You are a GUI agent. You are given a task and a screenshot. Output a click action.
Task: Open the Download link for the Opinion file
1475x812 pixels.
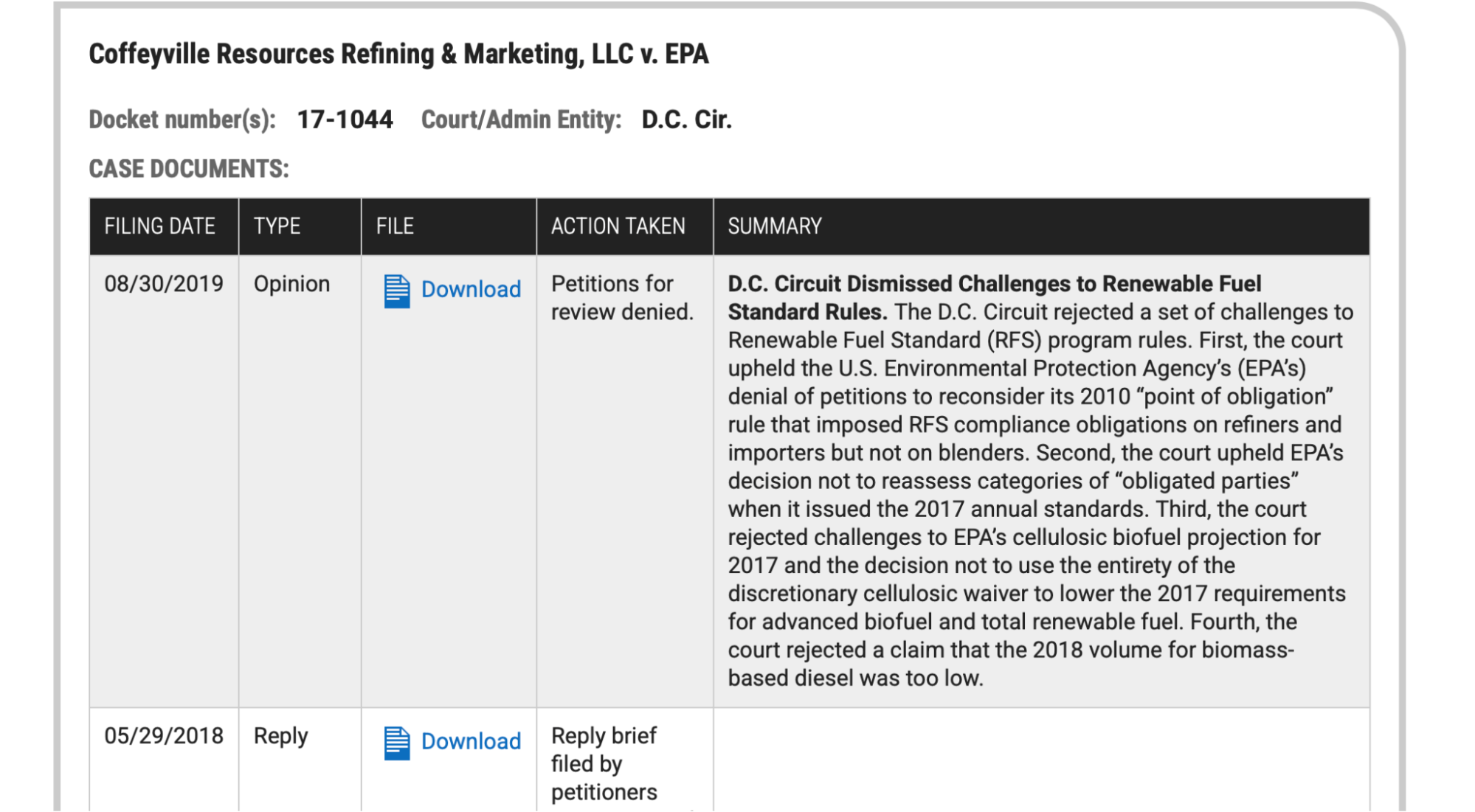(x=471, y=289)
